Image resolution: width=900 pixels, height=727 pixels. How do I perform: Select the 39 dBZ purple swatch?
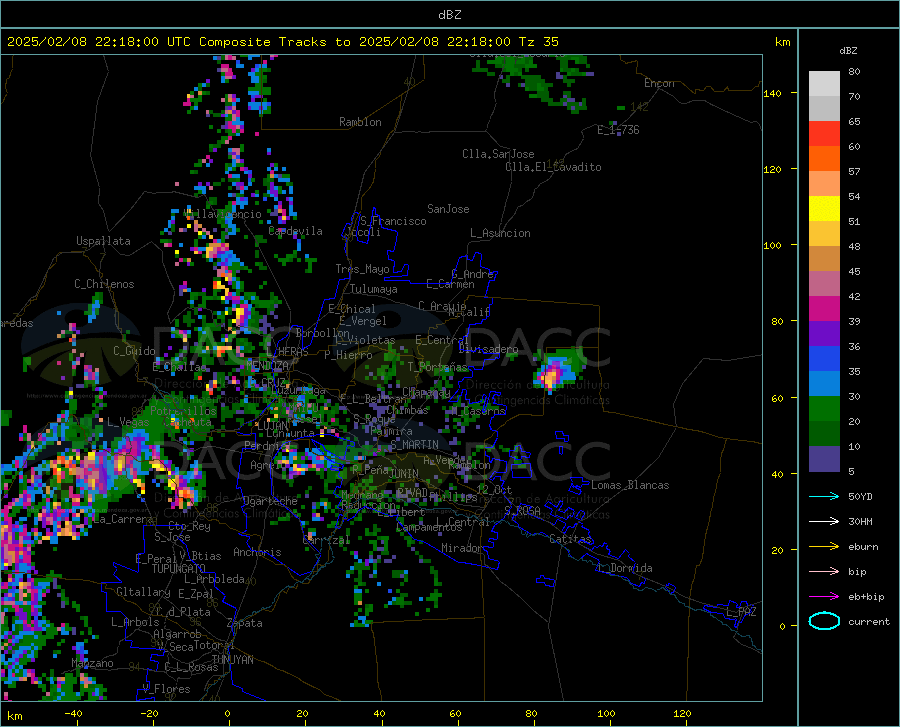[x=824, y=333]
